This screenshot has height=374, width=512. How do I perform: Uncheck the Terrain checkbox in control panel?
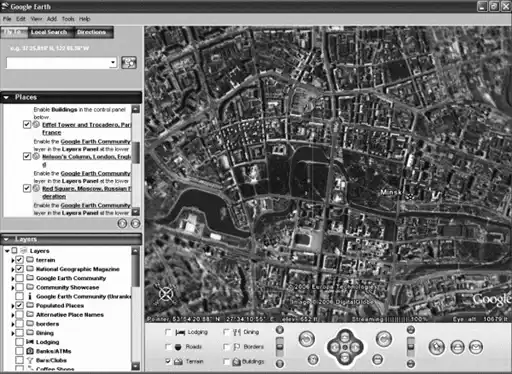(x=168, y=361)
